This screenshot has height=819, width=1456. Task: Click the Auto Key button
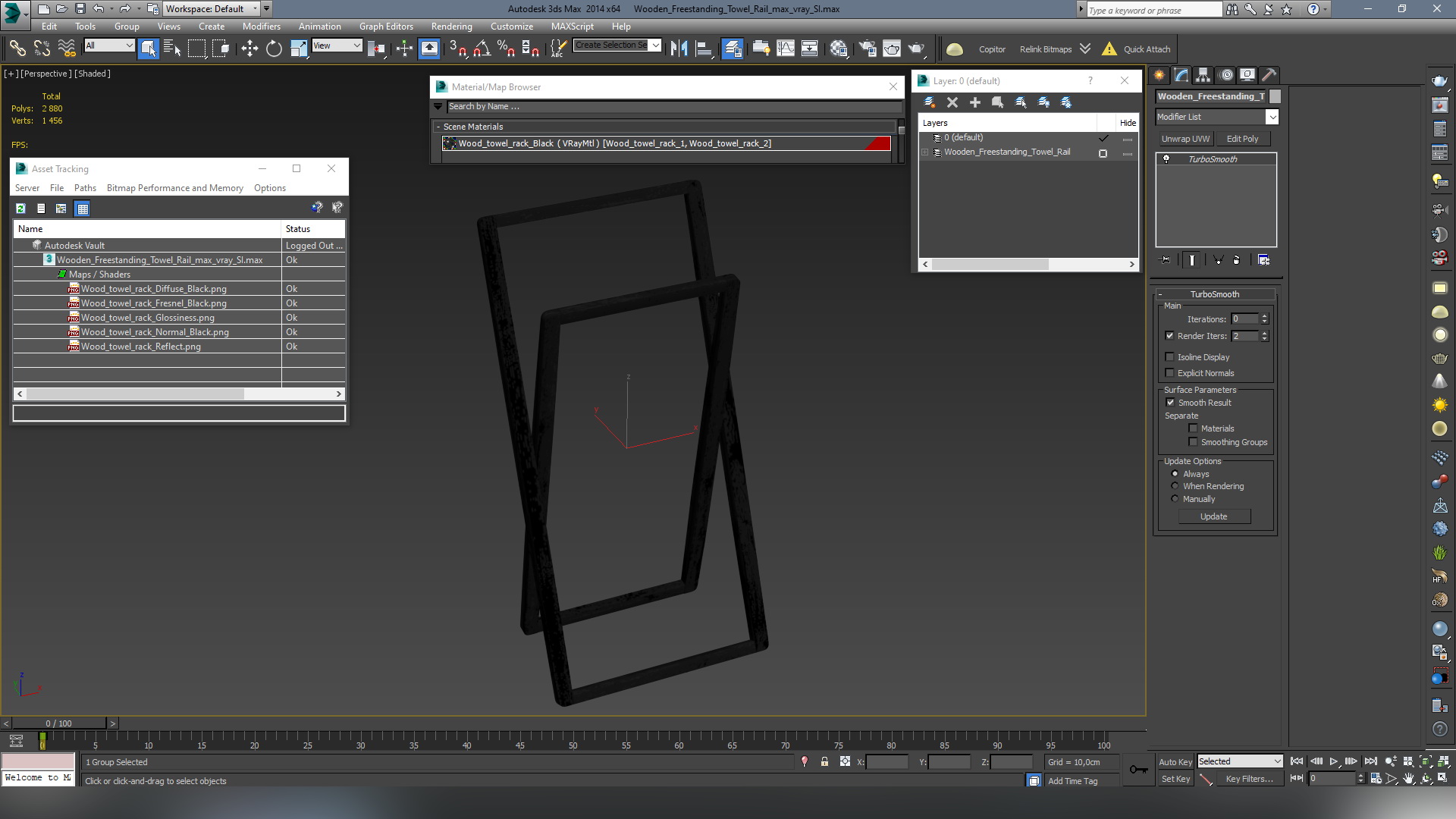1175,762
